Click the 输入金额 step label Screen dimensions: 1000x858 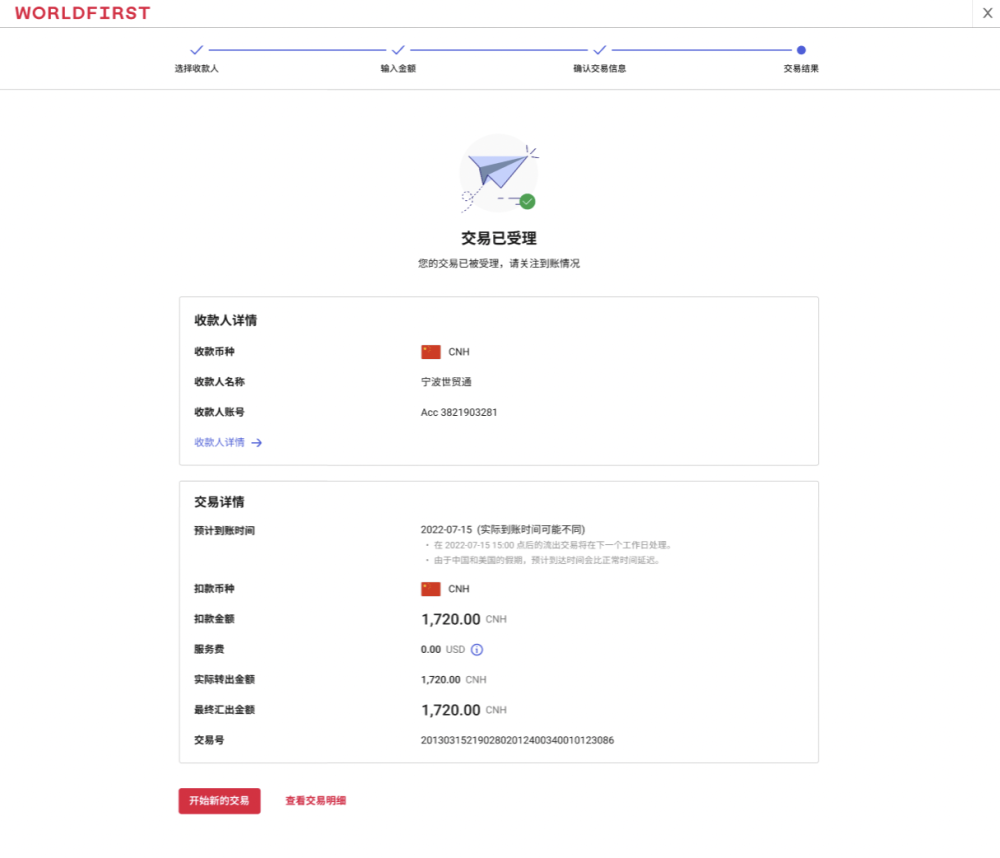pyautogui.click(x=399, y=68)
